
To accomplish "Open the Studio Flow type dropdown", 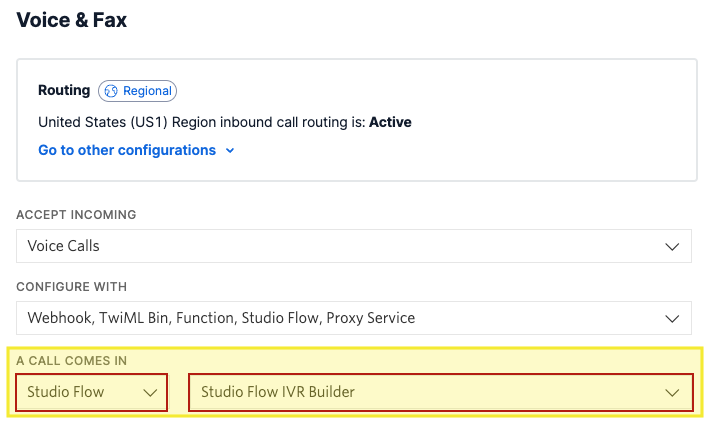I will pos(91,392).
